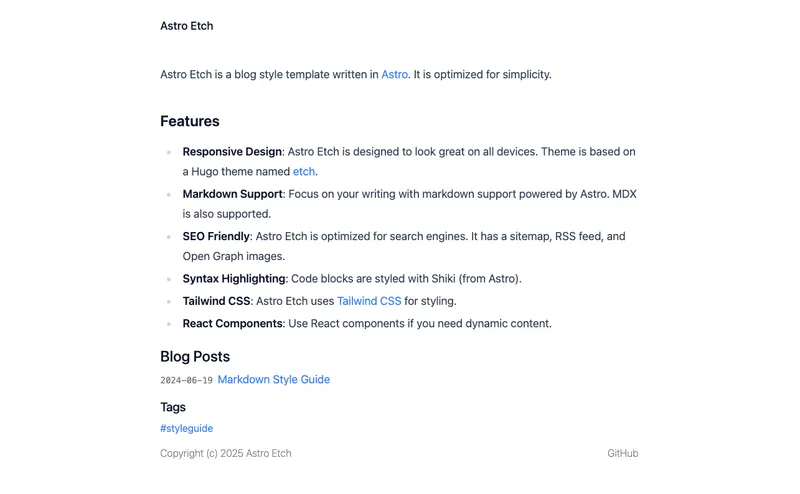Image resolution: width=800 pixels, height=494 pixels.
Task: Click the bold Responsive Design label
Action: pos(232,152)
